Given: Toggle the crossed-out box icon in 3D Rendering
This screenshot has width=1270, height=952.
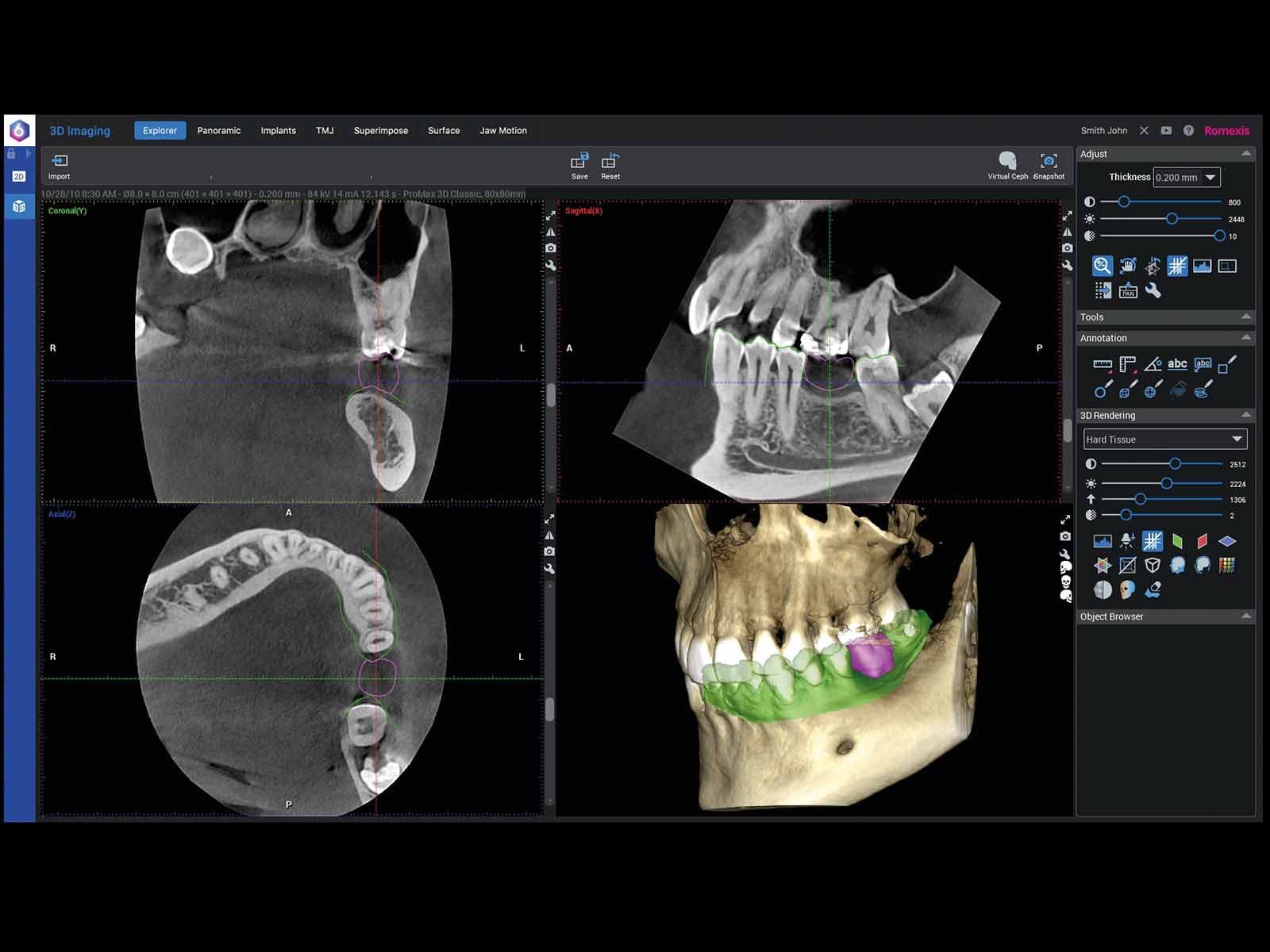Looking at the screenshot, I should click(x=1127, y=565).
